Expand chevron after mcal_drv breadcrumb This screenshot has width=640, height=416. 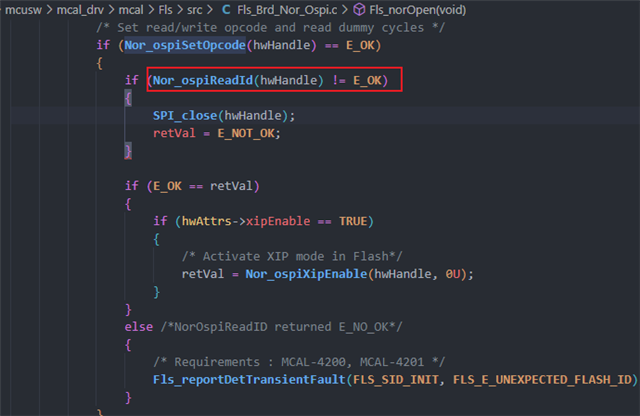pyautogui.click(x=111, y=10)
